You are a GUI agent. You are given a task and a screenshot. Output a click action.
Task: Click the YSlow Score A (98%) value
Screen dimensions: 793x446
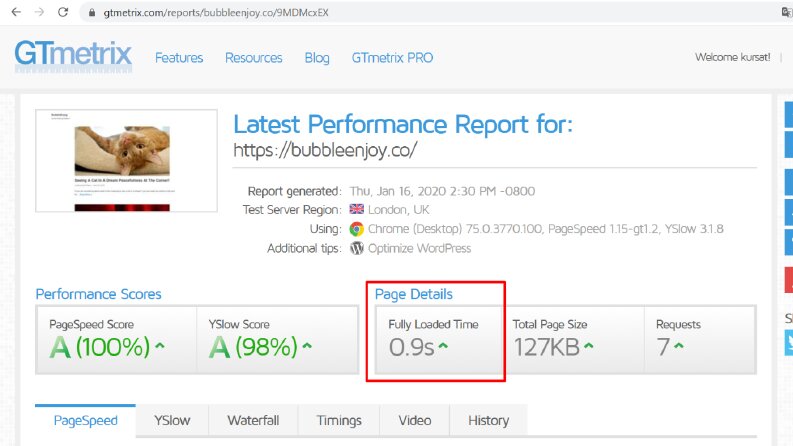pos(253,347)
